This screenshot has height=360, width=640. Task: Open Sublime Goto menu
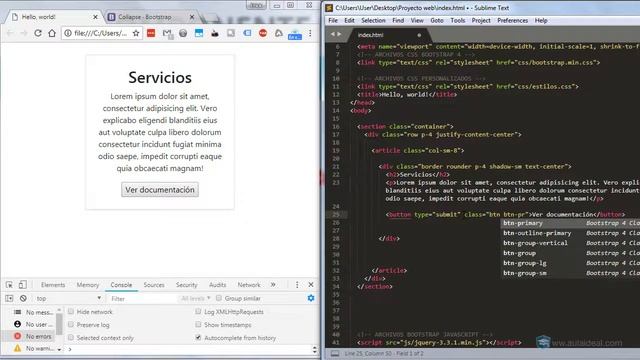(x=437, y=20)
